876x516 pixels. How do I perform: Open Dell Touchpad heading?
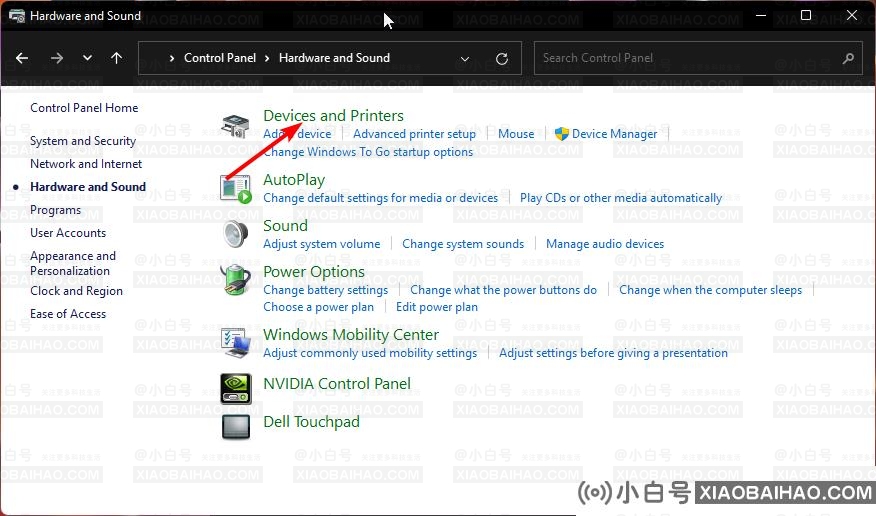[x=311, y=422]
